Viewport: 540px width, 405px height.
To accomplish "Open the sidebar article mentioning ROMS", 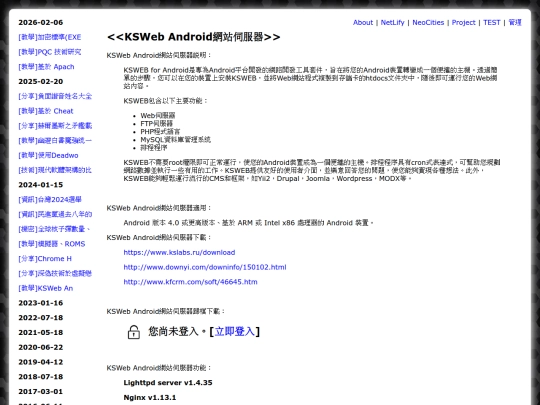I will [52, 244].
